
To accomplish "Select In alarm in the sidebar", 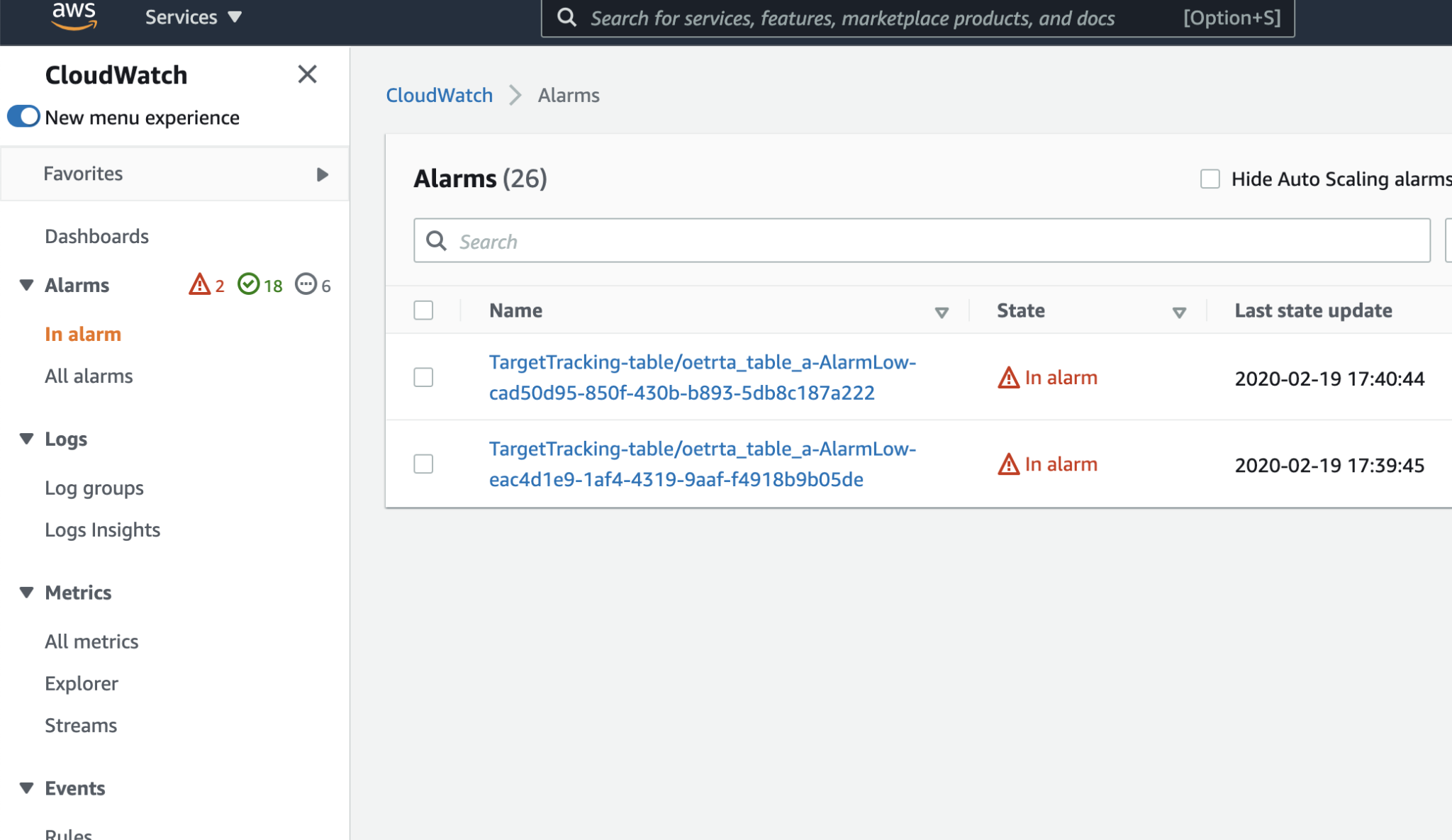I will pos(82,334).
